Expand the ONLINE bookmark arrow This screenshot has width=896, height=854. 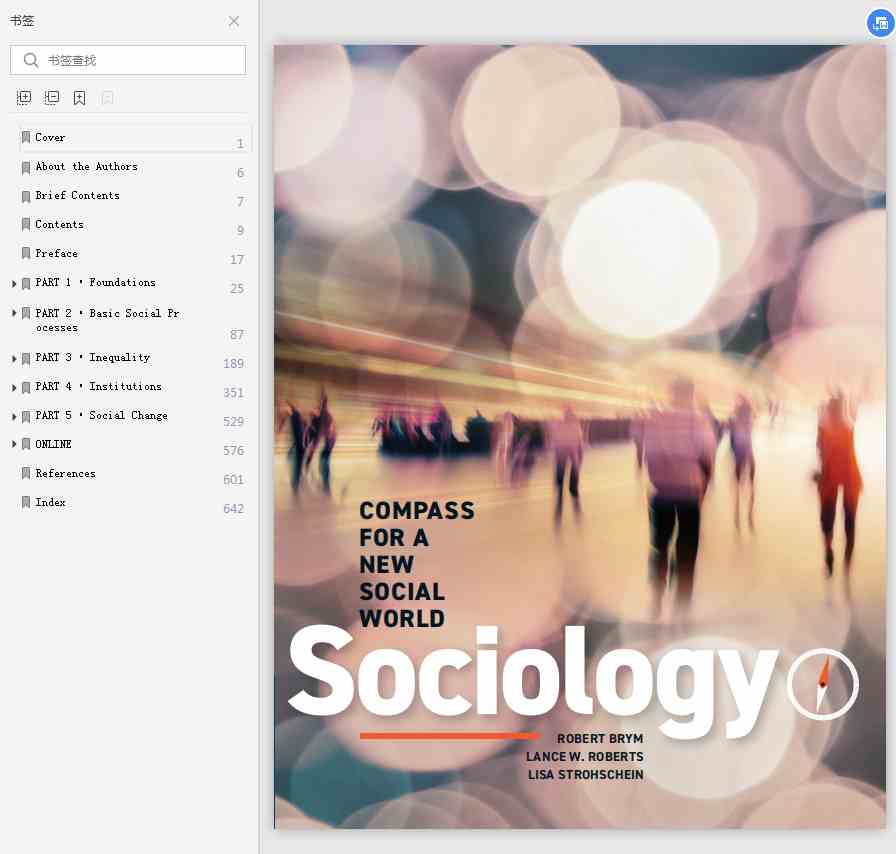[x=14, y=444]
